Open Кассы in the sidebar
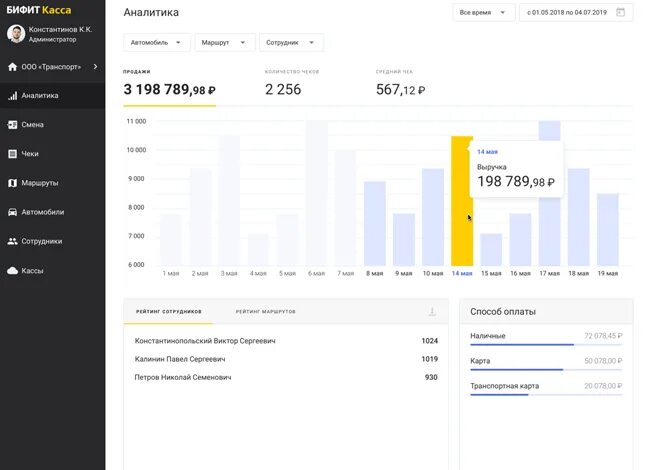 (53, 271)
